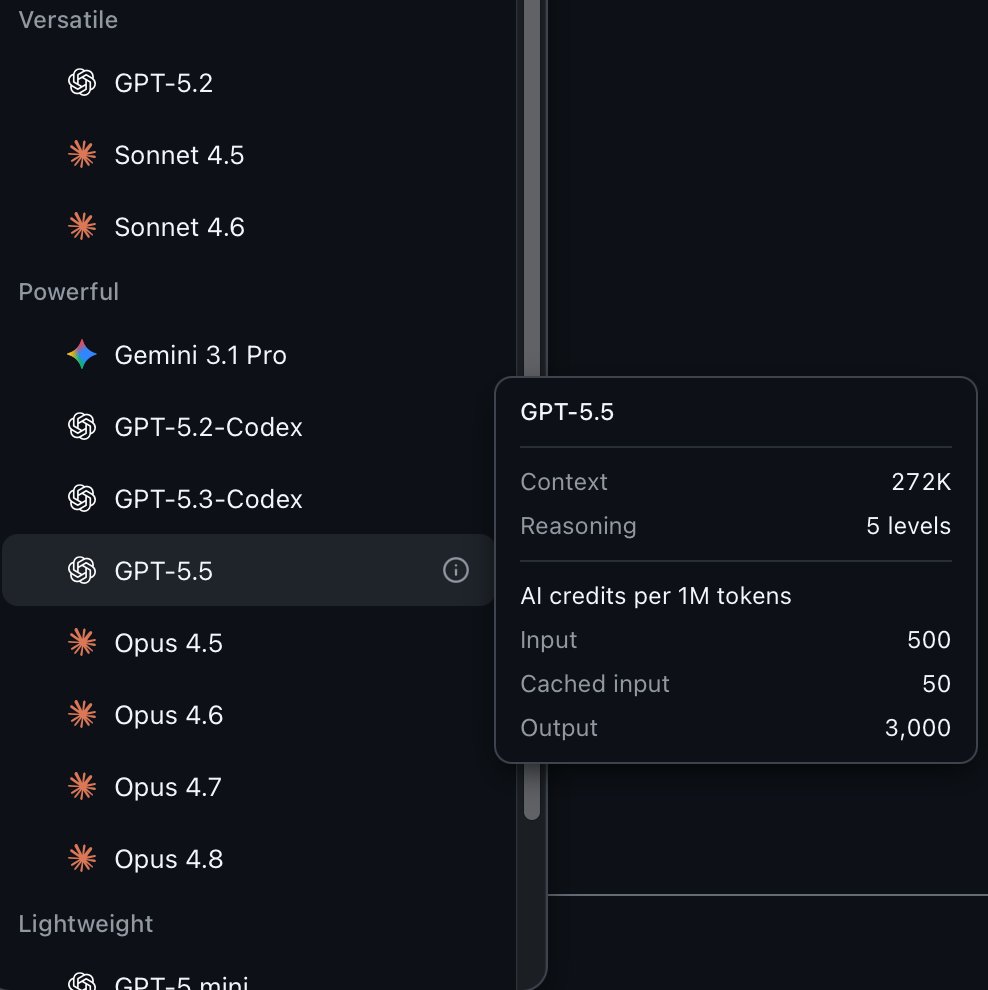988x990 pixels.
Task: Click the Powerful section heading
Action: pos(68,292)
